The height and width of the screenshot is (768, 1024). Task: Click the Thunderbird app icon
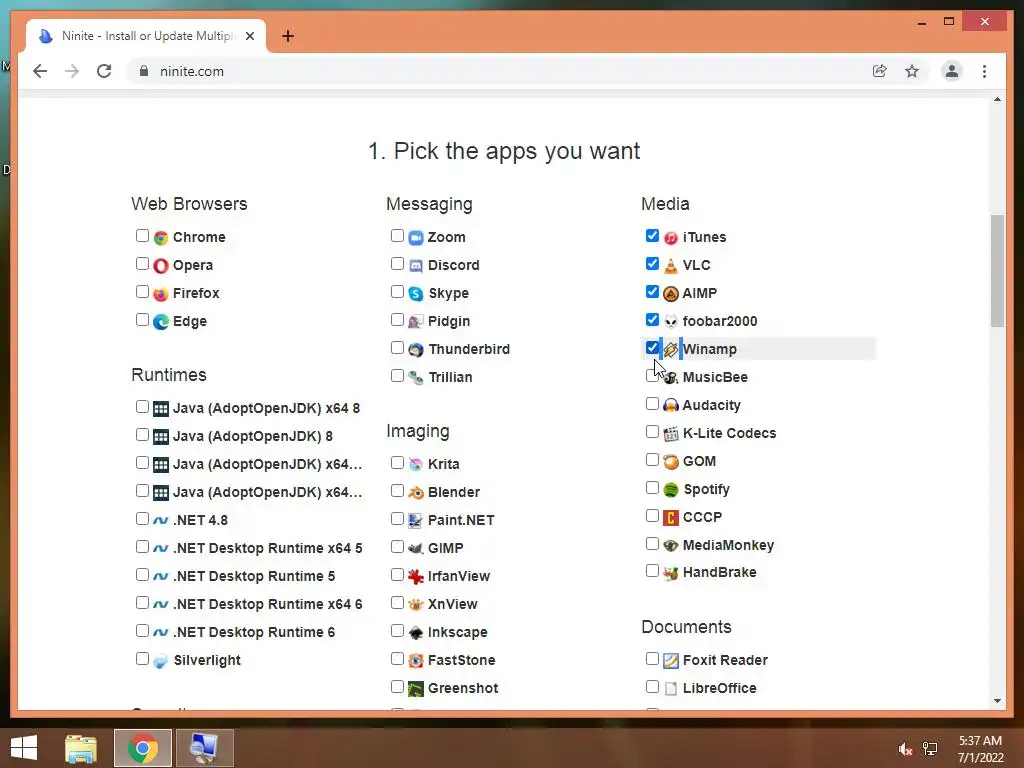[416, 350]
